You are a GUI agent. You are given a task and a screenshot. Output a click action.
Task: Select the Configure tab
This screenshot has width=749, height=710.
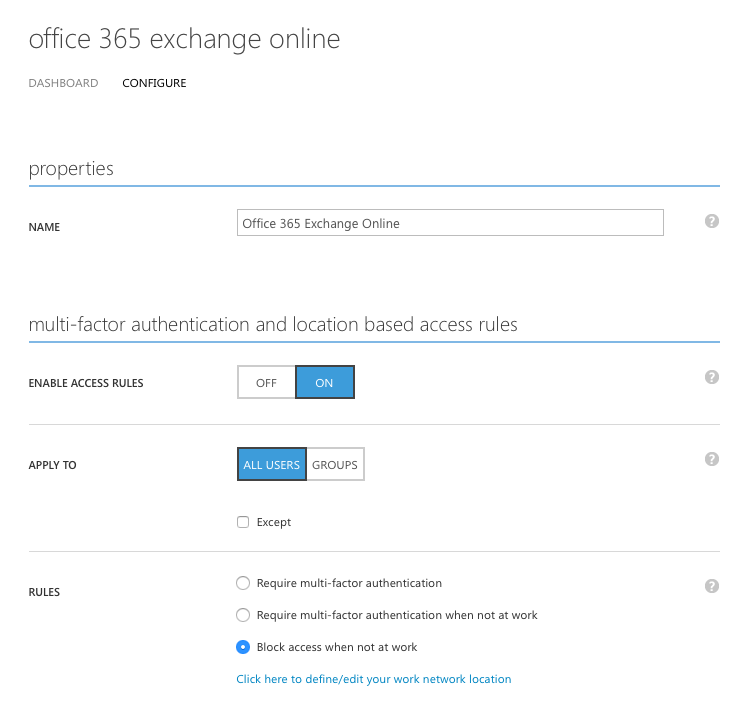coord(154,83)
